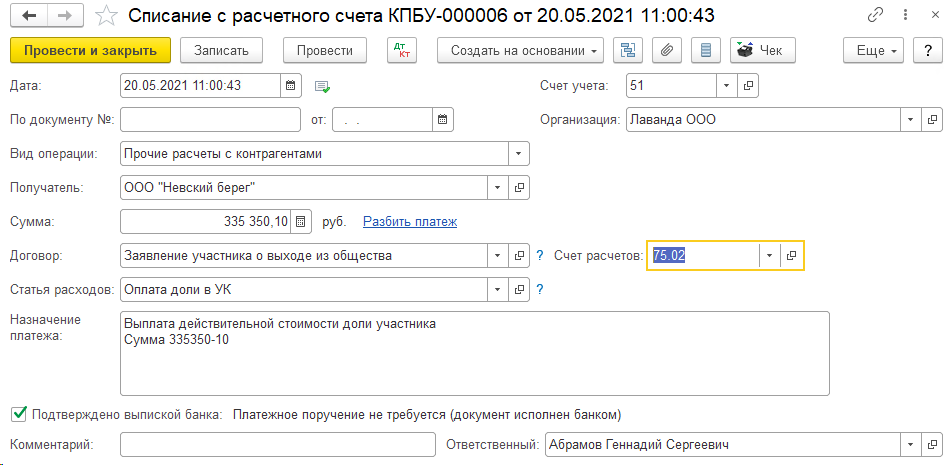Expand Ответственный dropdown list
This screenshot has height=465, width=951.
tap(910, 444)
